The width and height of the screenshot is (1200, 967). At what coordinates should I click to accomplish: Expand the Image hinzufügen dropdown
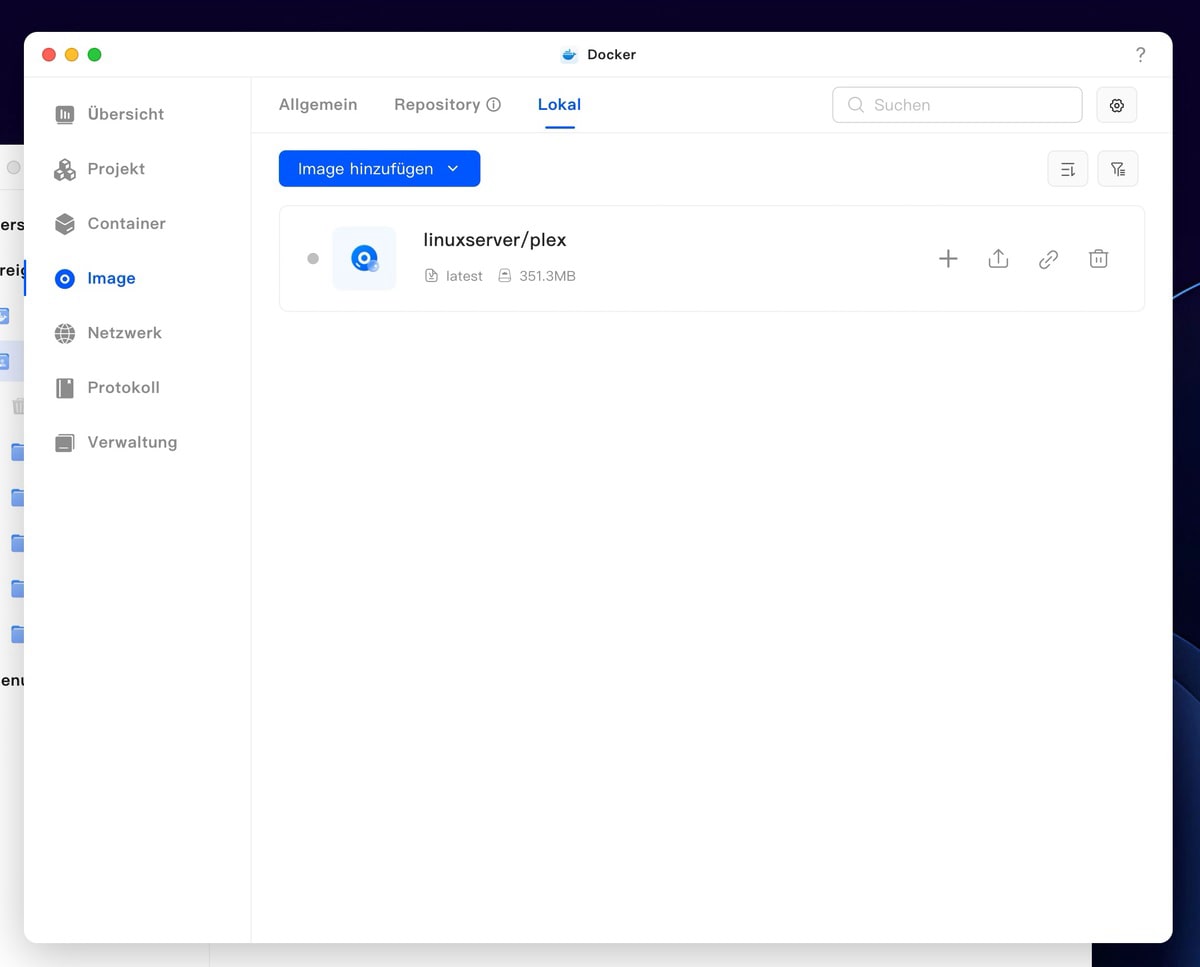point(453,169)
